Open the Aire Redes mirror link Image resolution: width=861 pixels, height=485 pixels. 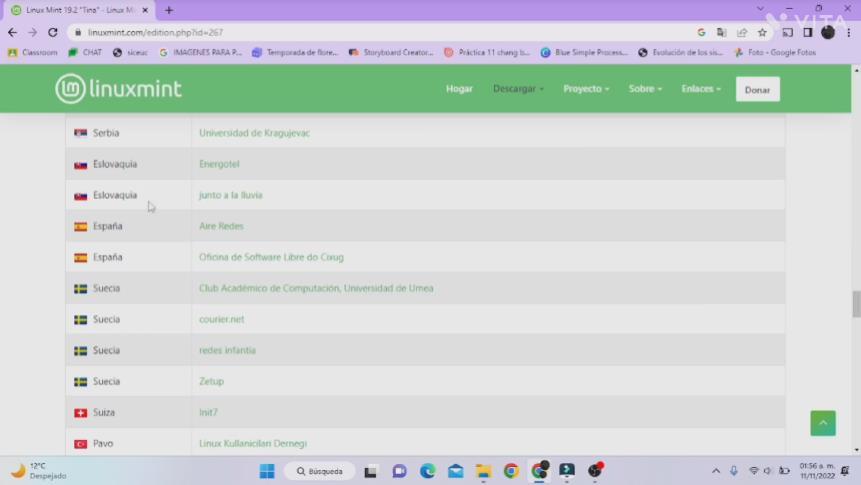point(221,226)
